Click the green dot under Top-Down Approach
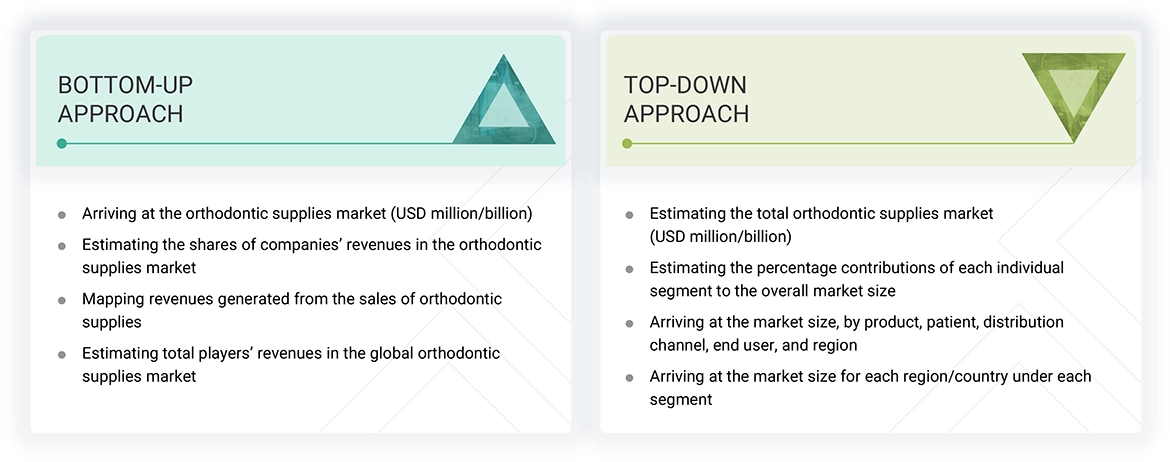Screen dimensions: 1170x462 pyautogui.click(x=627, y=144)
